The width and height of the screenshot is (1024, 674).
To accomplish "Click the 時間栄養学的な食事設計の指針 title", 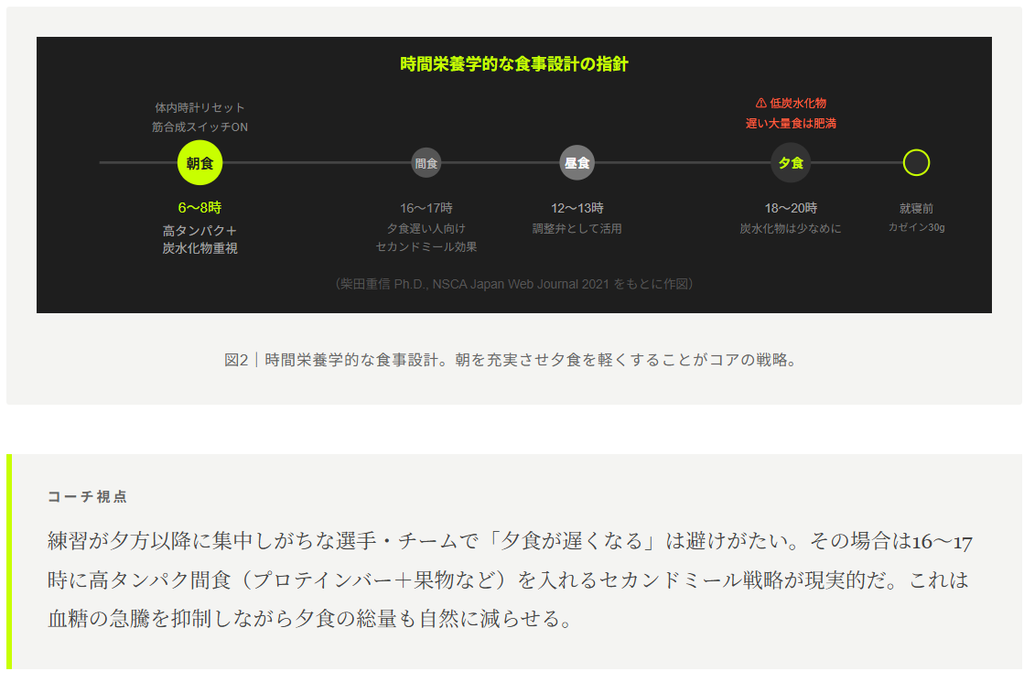I will tap(514, 64).
